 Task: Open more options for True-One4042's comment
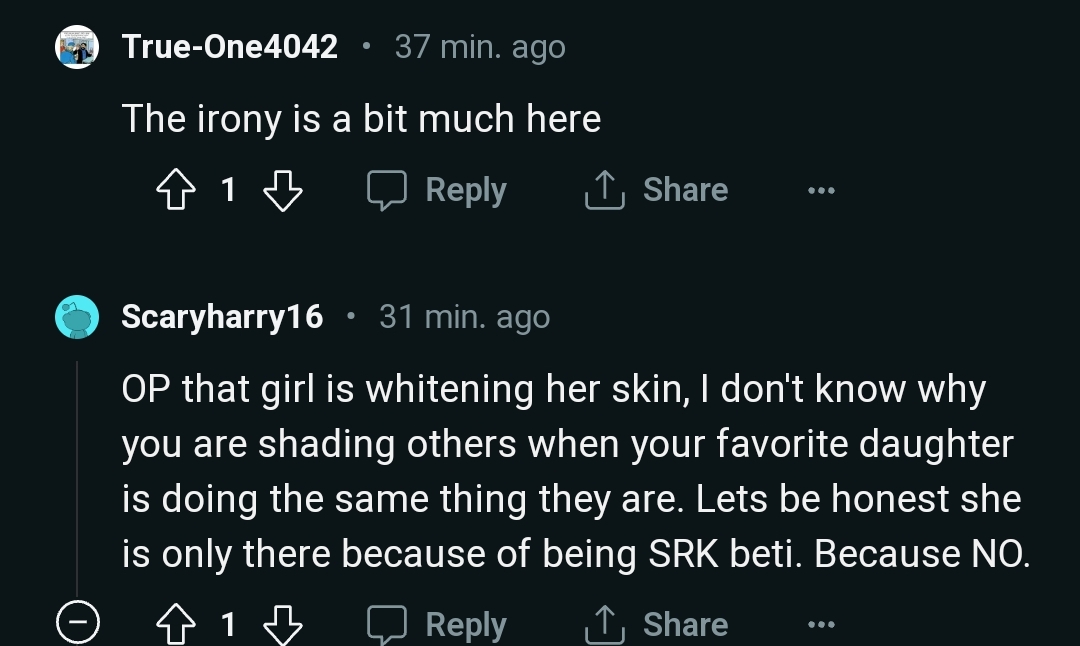click(x=821, y=190)
